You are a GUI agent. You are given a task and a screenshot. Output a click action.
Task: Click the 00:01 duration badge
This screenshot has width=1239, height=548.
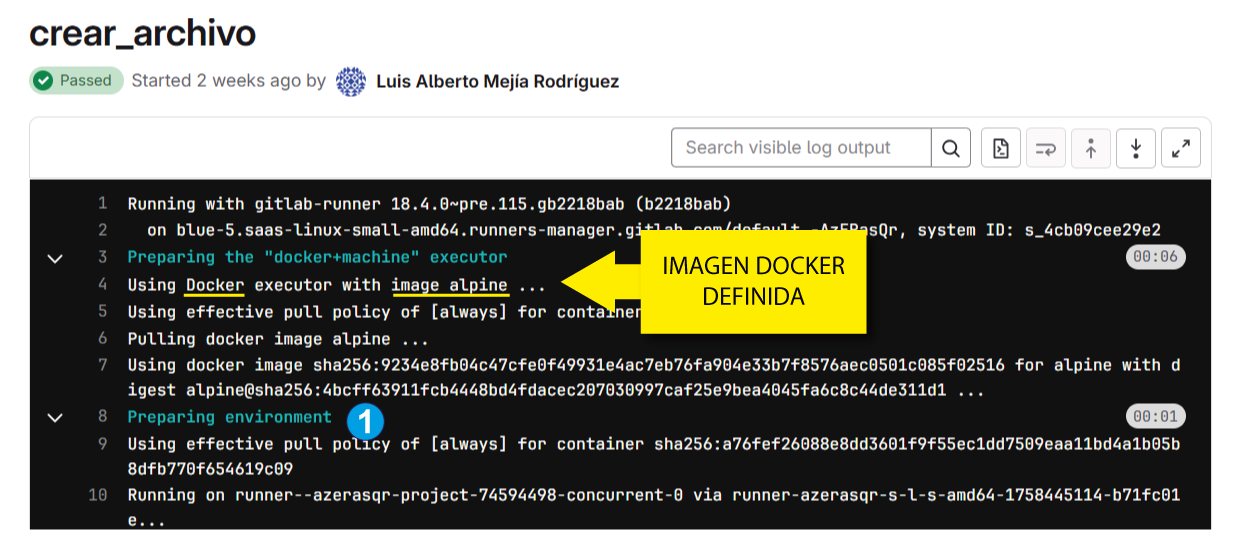[1155, 417]
